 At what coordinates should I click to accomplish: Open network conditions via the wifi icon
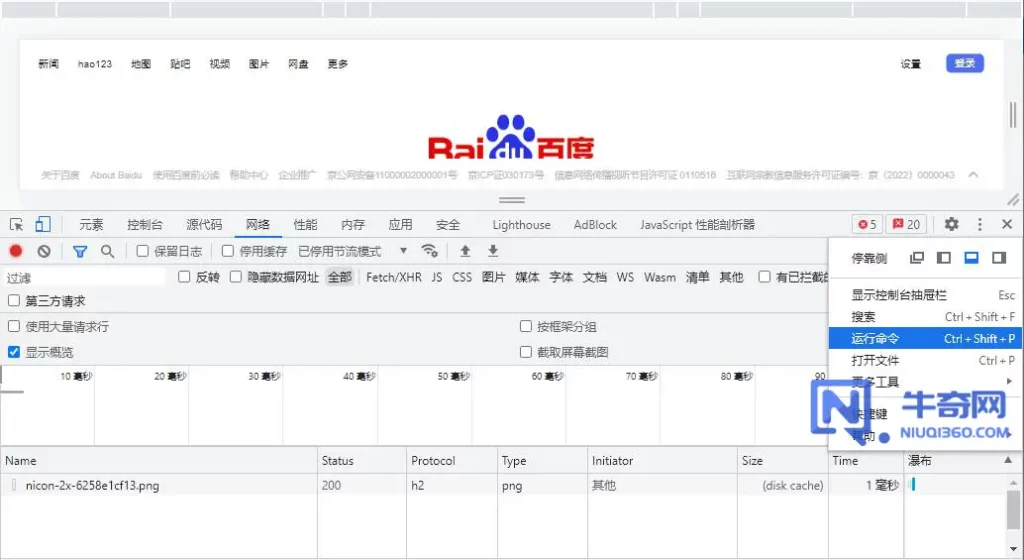click(x=430, y=251)
